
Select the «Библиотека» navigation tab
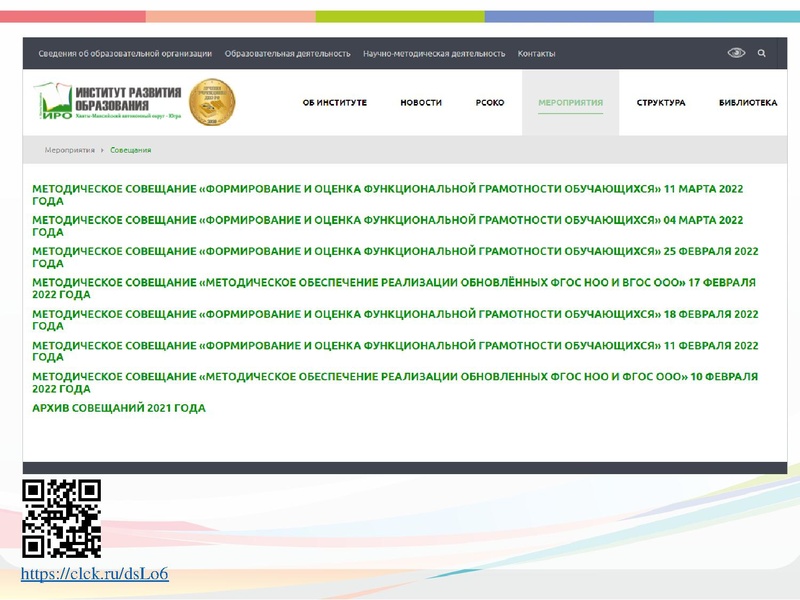[x=747, y=103]
